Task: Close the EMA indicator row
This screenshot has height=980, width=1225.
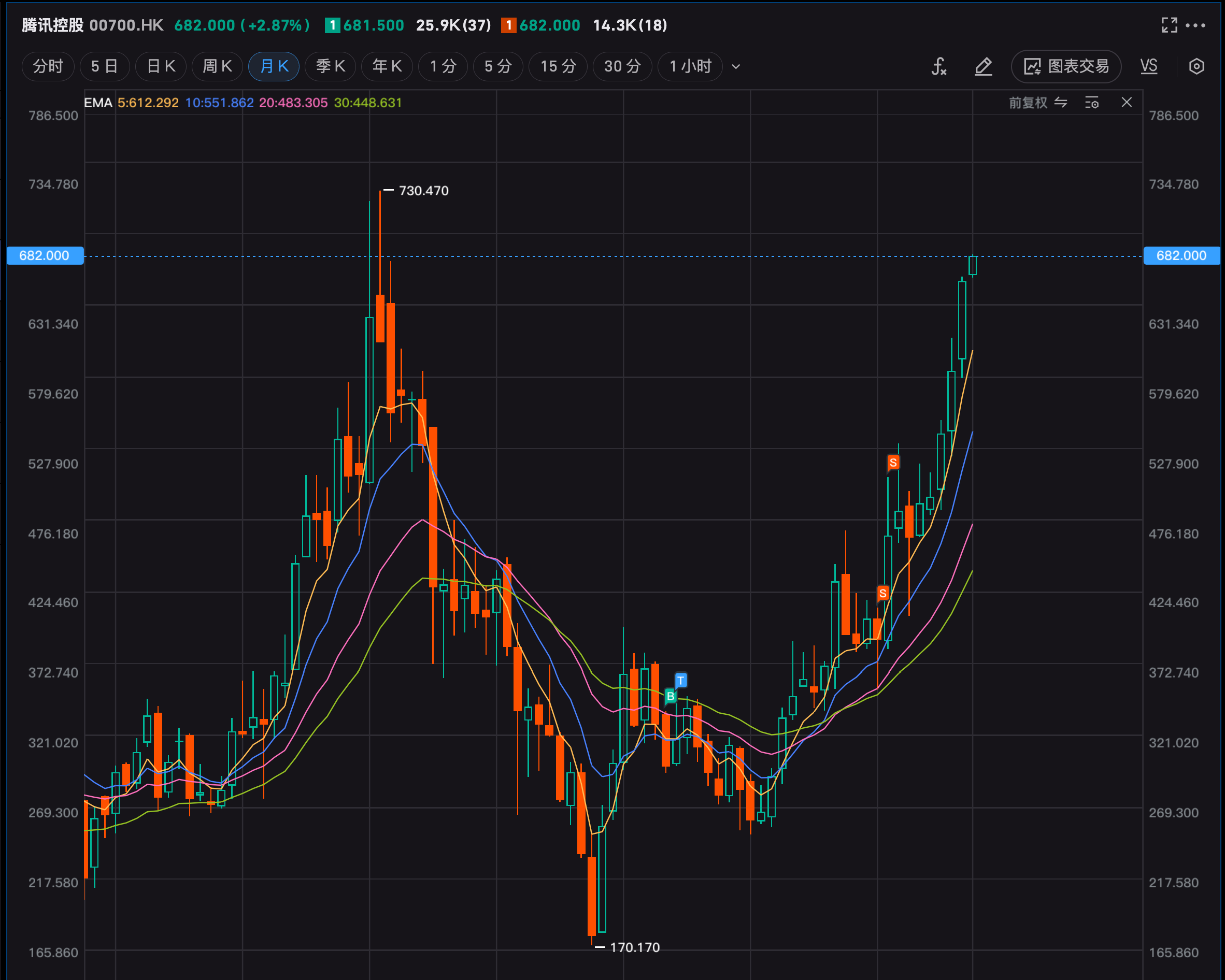Action: click(1127, 102)
